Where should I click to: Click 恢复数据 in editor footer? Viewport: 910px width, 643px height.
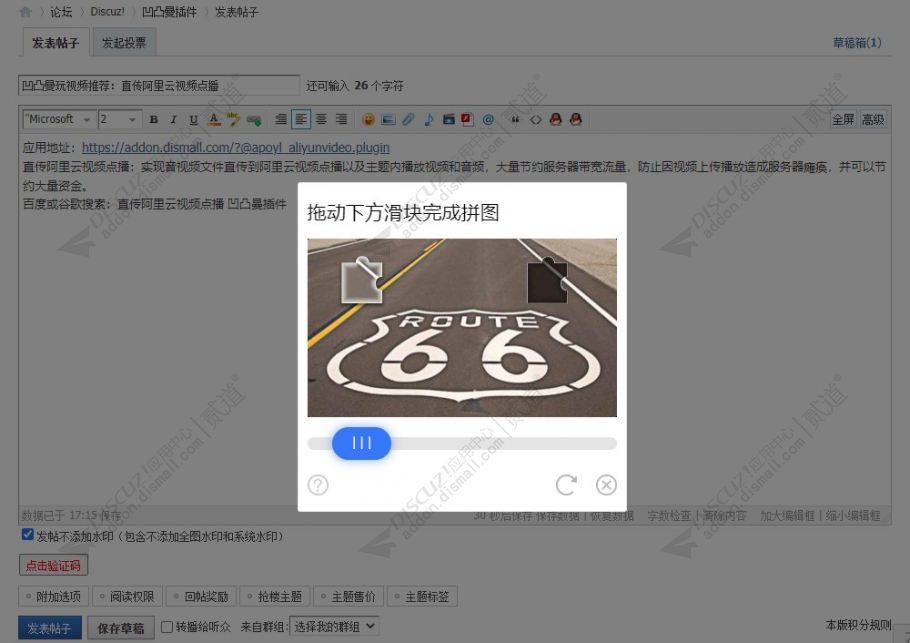tap(612, 515)
